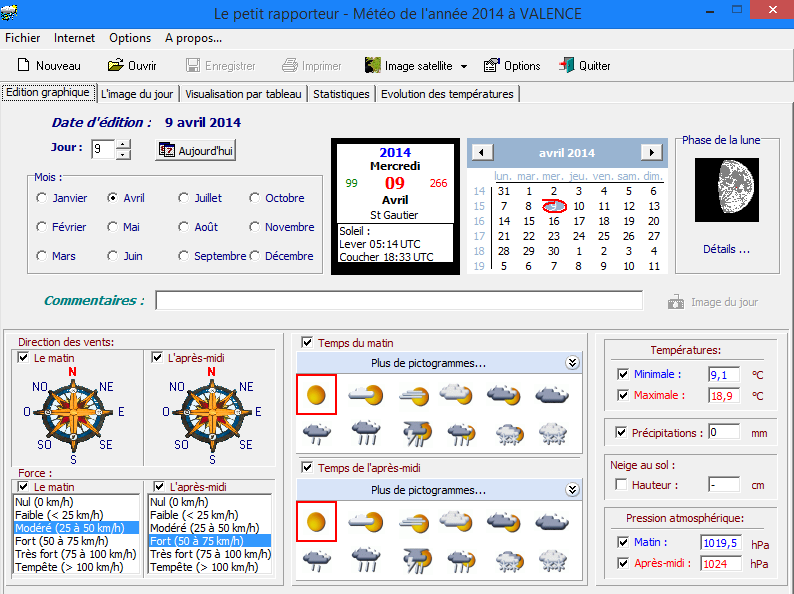Select sun with cloud pictogram for morning

[x=366, y=395]
